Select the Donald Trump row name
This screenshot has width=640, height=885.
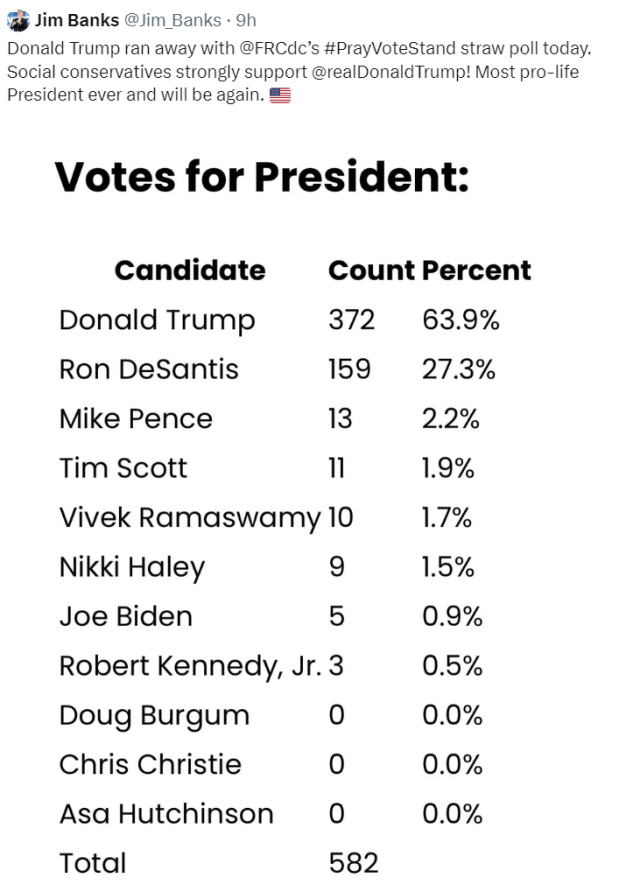(x=157, y=321)
